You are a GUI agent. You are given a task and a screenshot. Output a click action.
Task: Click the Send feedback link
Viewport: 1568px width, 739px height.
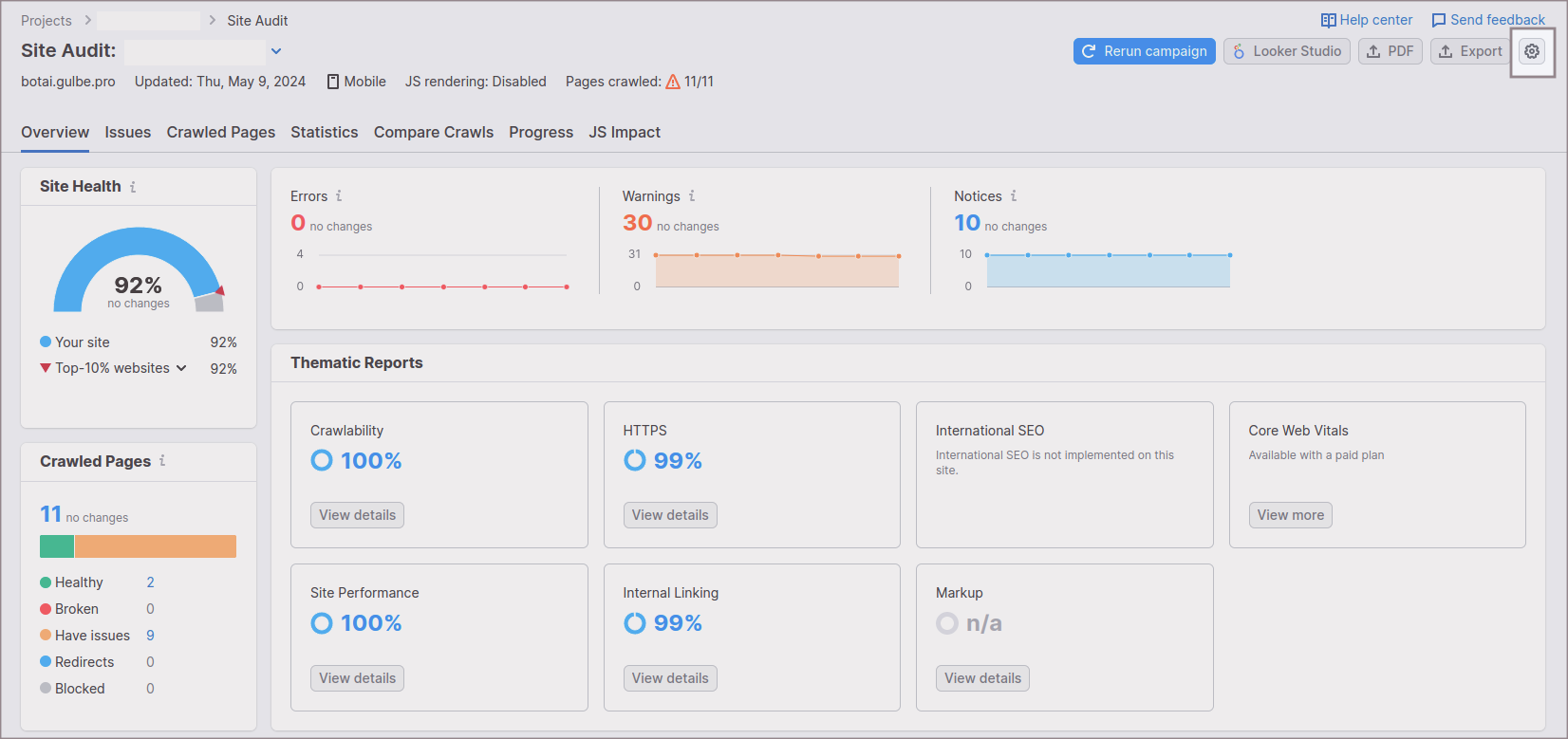[1487, 20]
